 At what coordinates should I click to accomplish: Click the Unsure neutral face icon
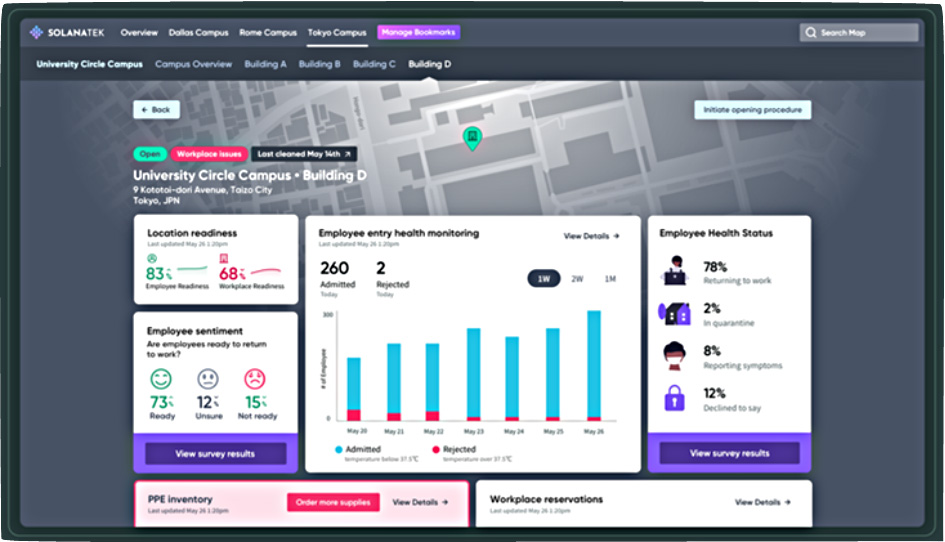[x=208, y=380]
